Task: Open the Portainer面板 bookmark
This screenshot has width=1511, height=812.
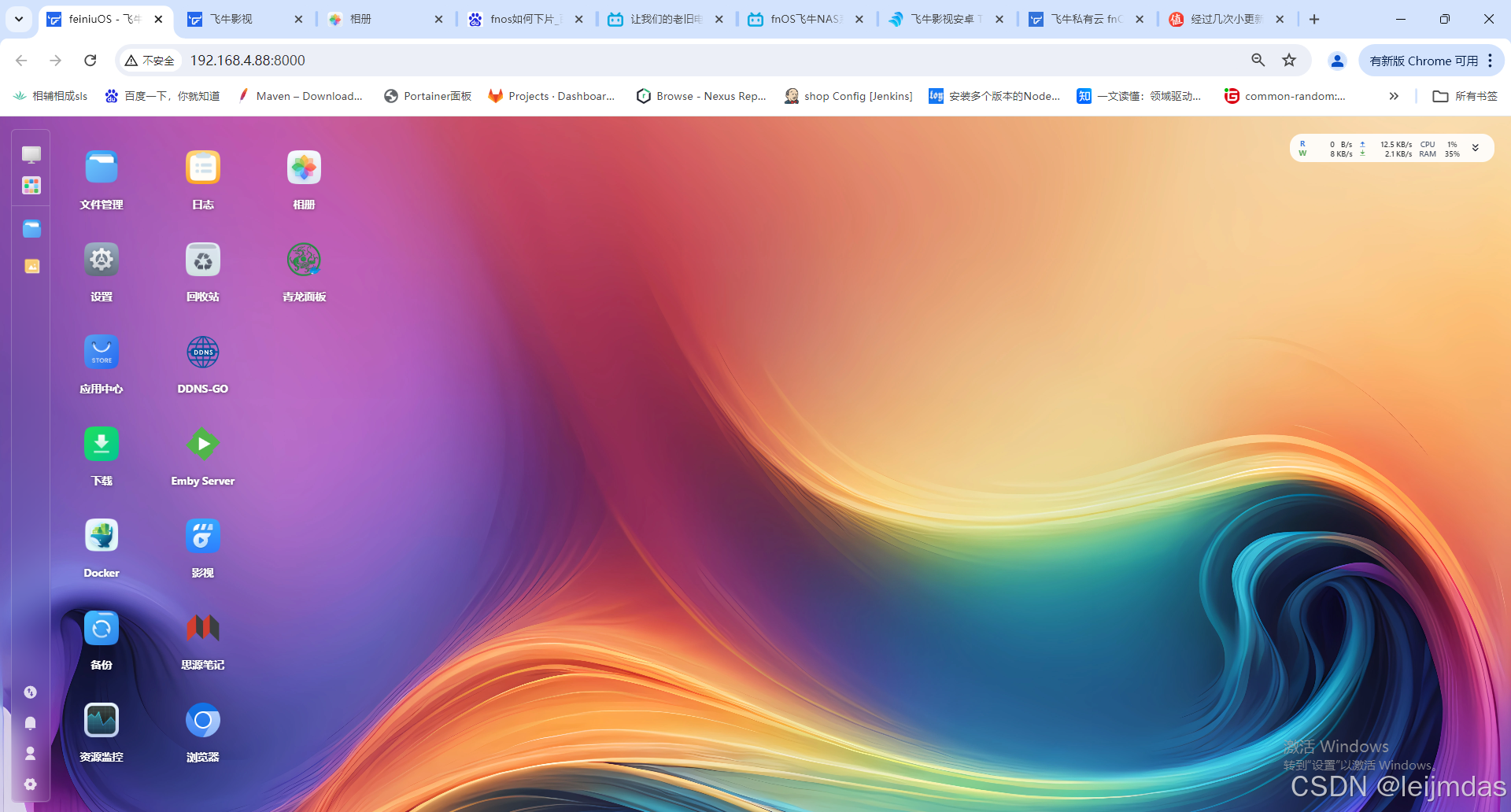Action: 427,96
